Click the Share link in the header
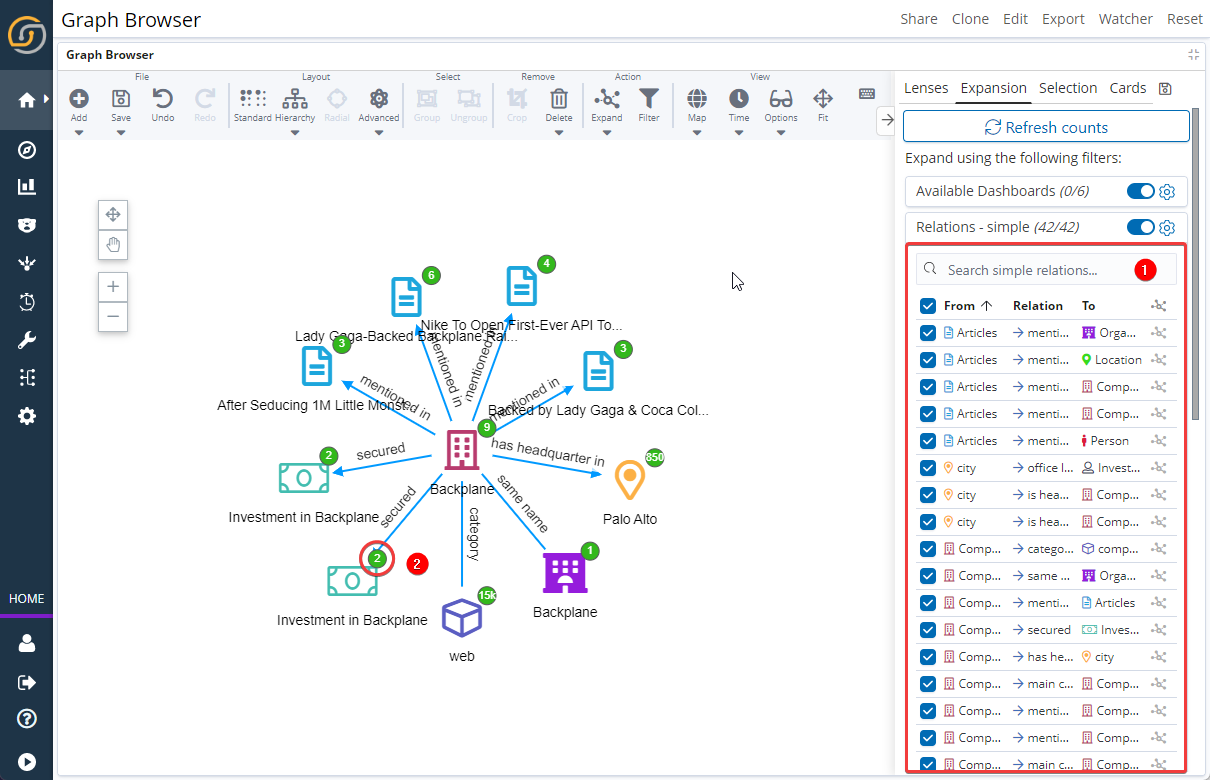 919,18
